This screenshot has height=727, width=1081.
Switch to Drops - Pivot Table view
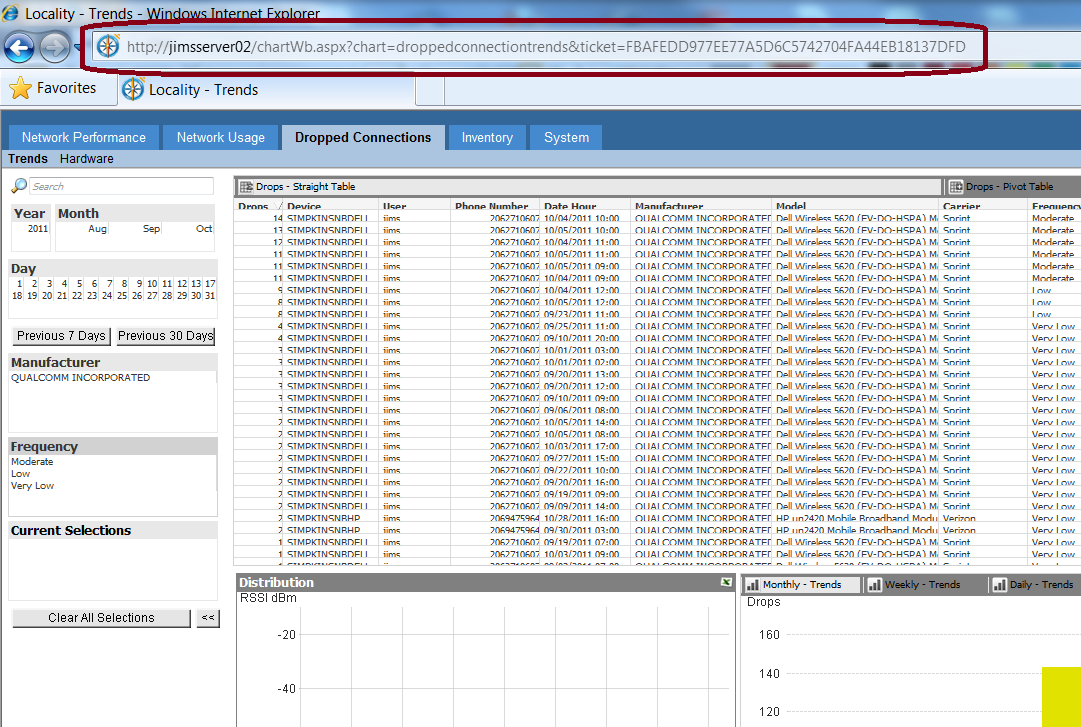[x=1011, y=187]
